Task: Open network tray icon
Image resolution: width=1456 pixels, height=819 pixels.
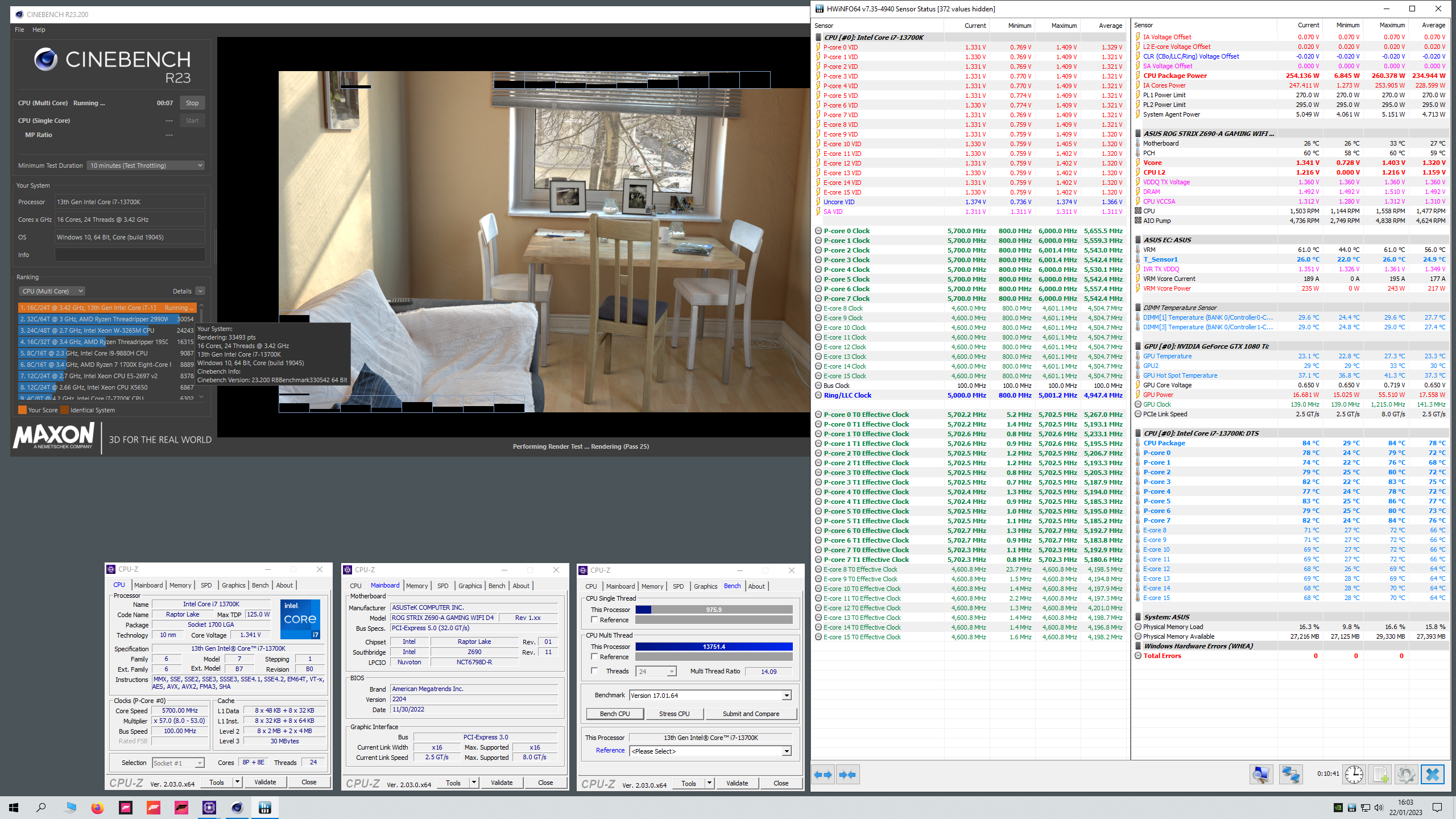Action: click(x=1366, y=808)
